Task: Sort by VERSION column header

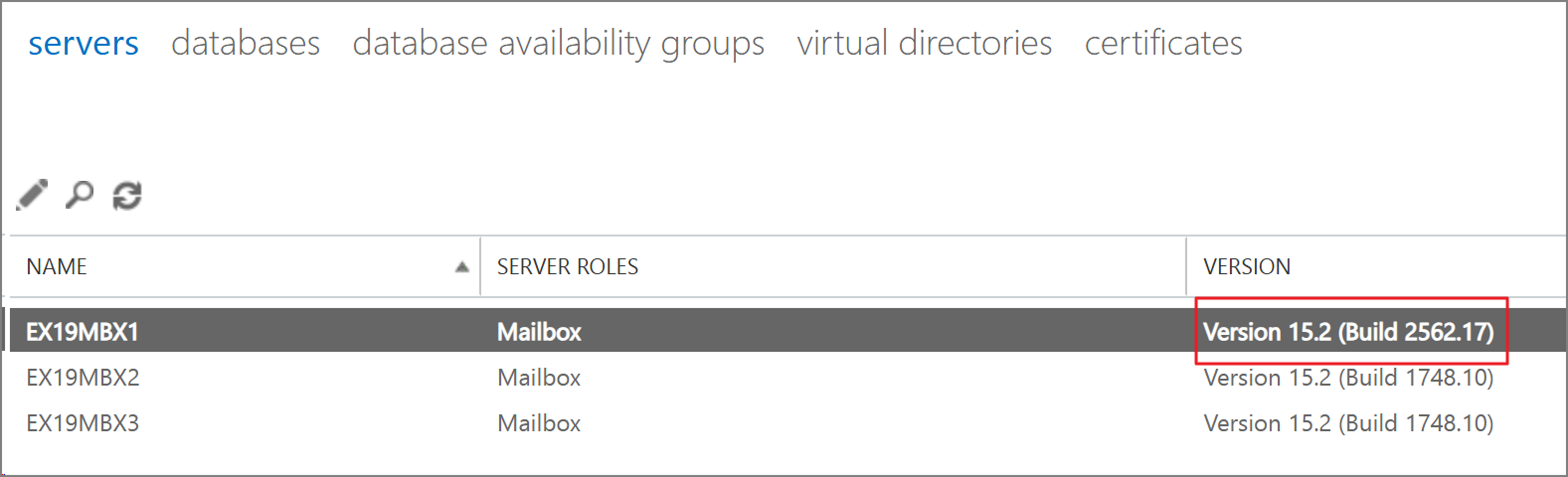Action: point(1247,266)
